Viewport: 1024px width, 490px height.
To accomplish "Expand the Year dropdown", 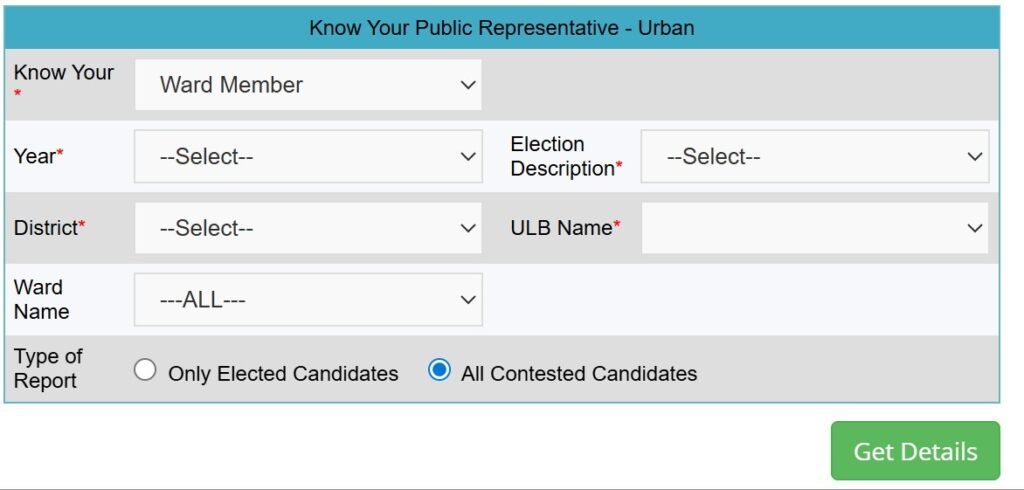I will click(307, 156).
